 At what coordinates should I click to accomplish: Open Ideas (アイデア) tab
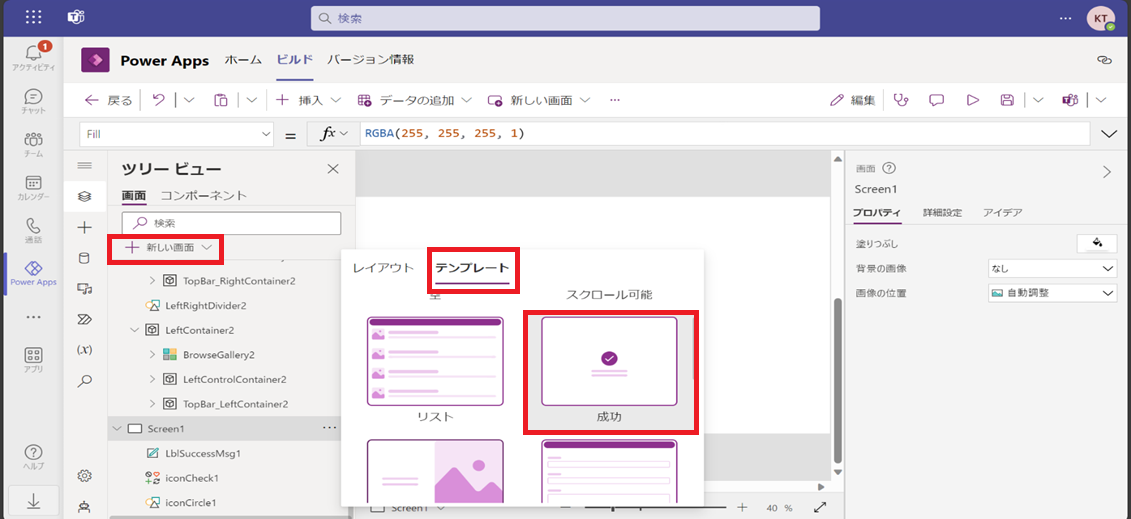coord(1003,213)
